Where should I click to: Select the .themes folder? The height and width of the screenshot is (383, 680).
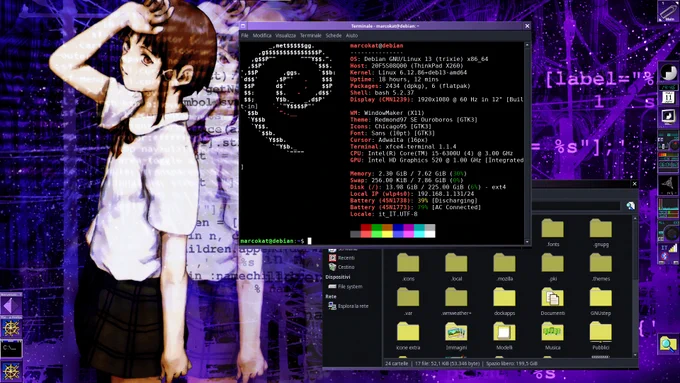pos(601,267)
